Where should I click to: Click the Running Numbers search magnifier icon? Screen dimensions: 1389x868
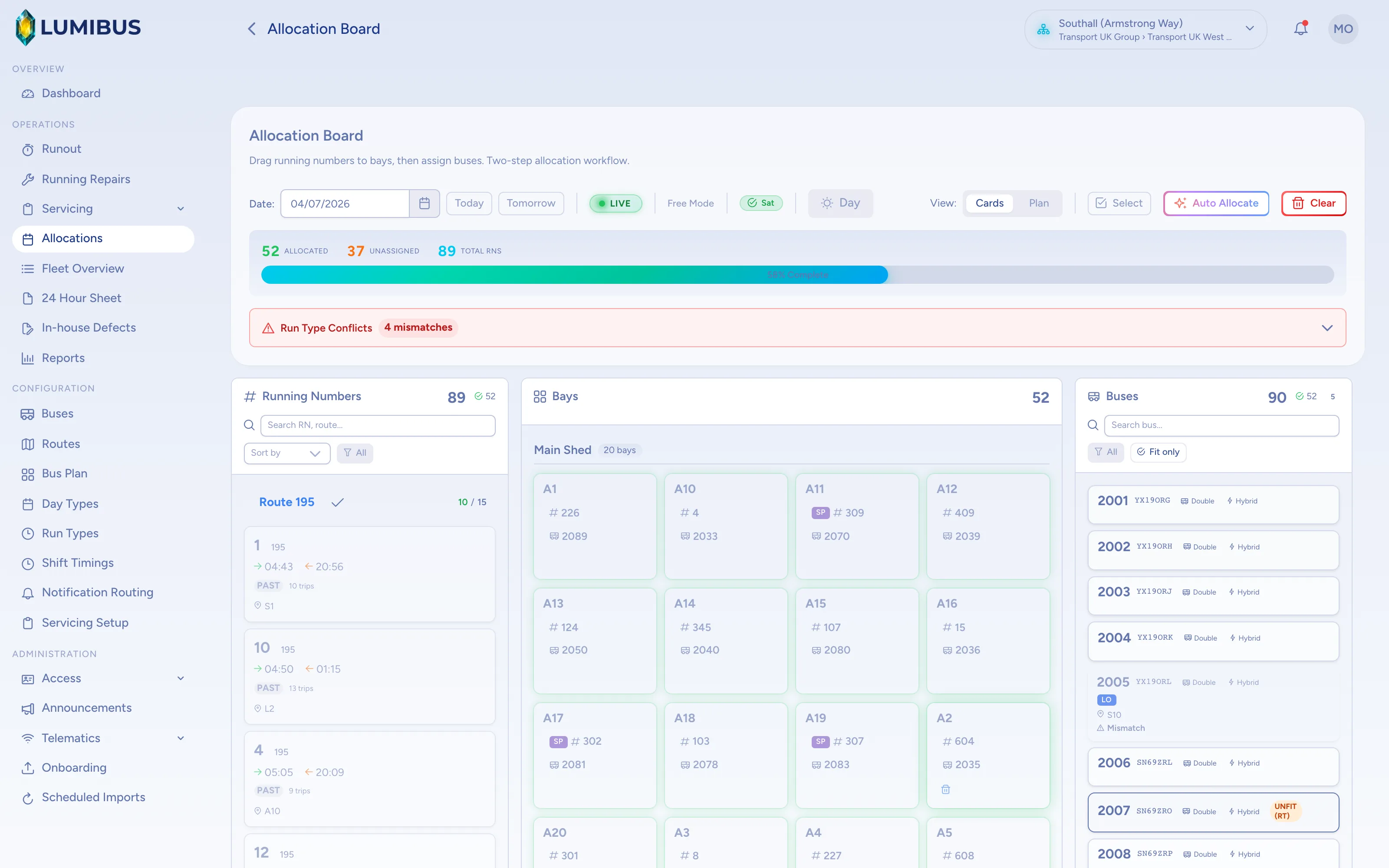click(x=249, y=425)
